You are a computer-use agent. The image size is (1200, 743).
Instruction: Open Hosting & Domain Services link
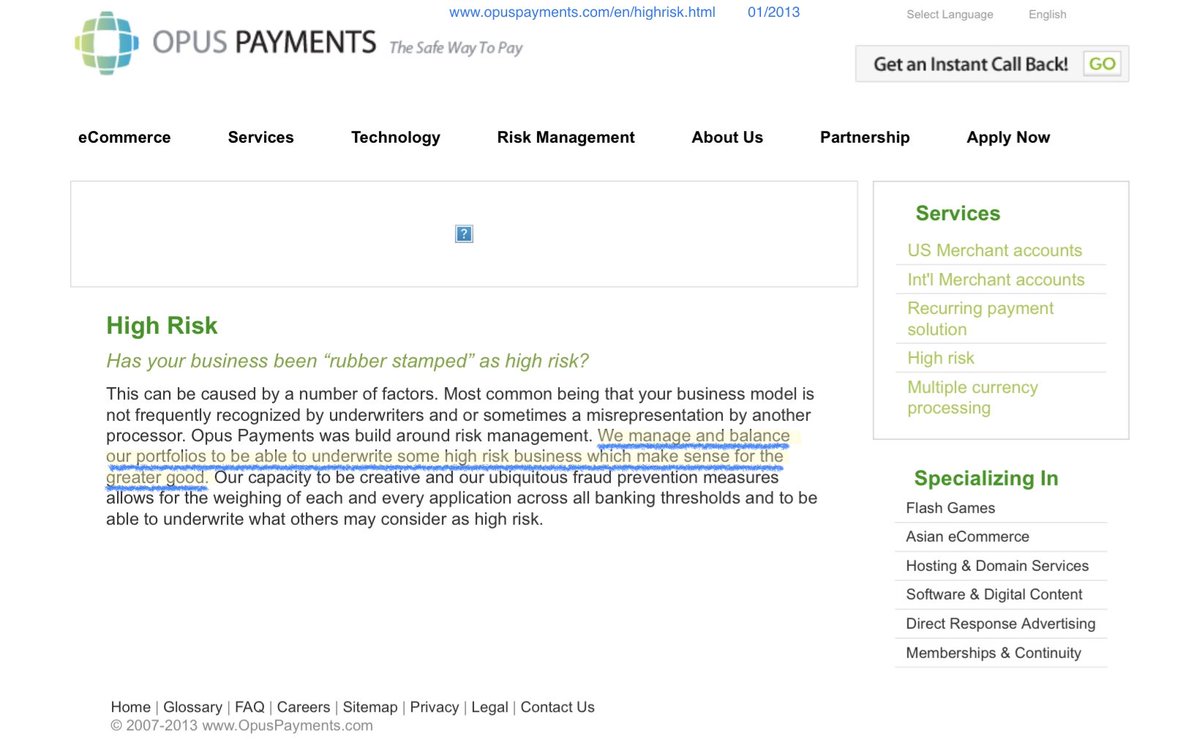997,566
